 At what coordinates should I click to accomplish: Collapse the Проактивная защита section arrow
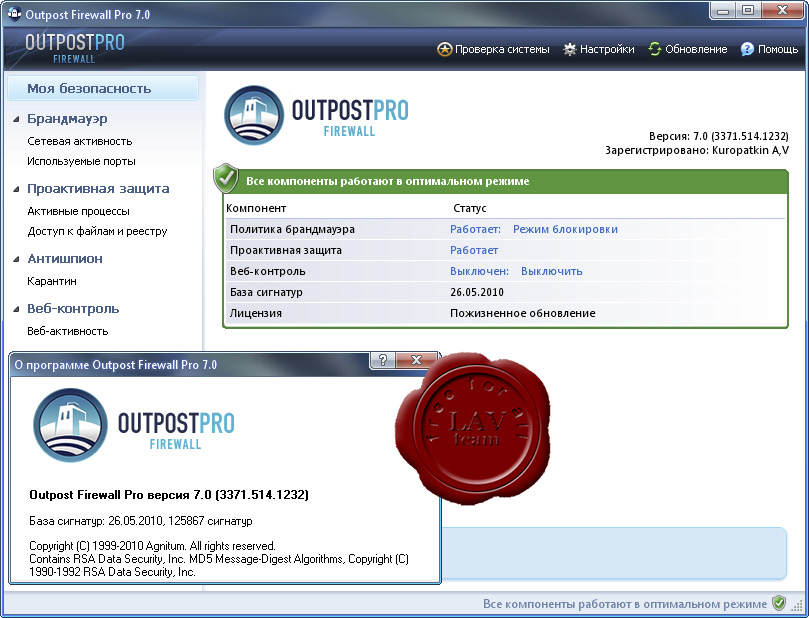click(17, 189)
